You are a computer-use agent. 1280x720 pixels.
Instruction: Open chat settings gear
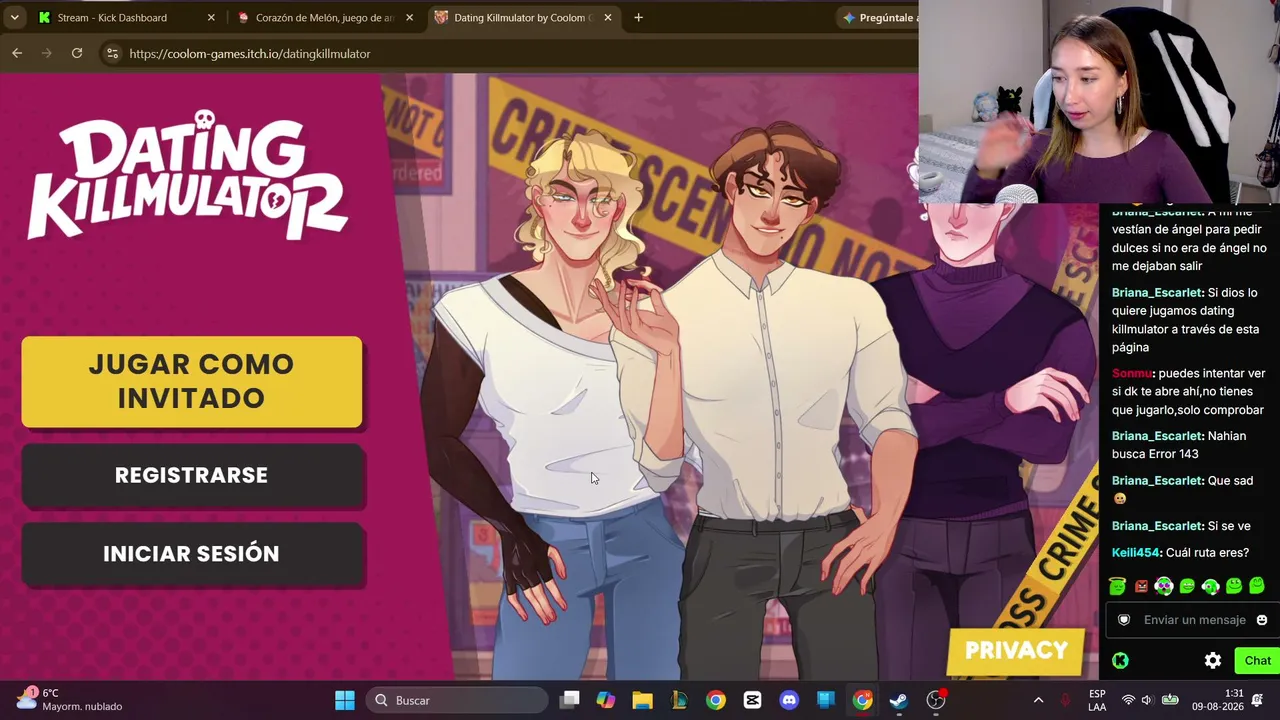click(1213, 661)
